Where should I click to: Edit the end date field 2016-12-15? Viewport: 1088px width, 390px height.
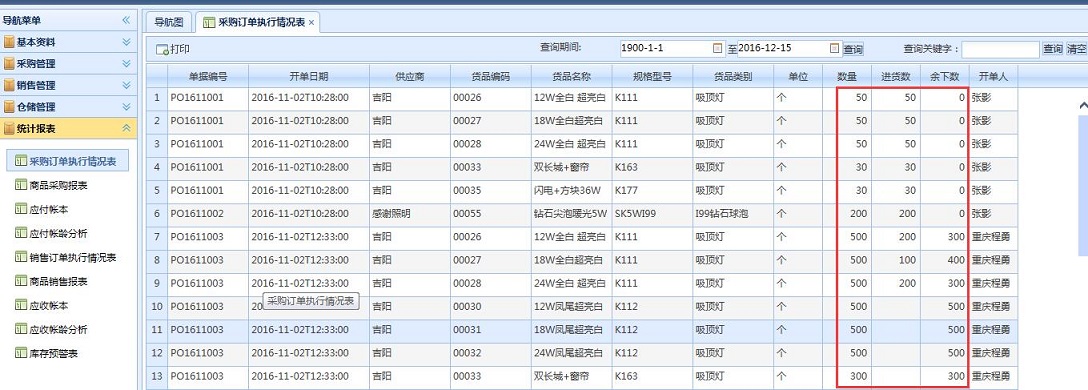click(783, 49)
